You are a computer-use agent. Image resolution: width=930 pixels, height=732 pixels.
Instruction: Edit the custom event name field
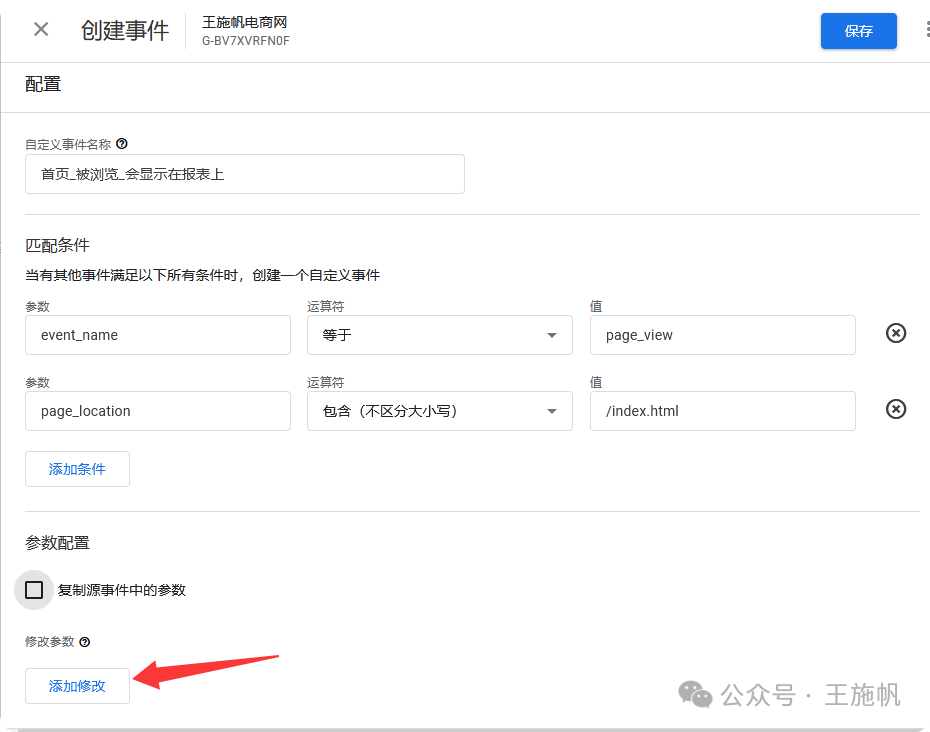pos(244,174)
